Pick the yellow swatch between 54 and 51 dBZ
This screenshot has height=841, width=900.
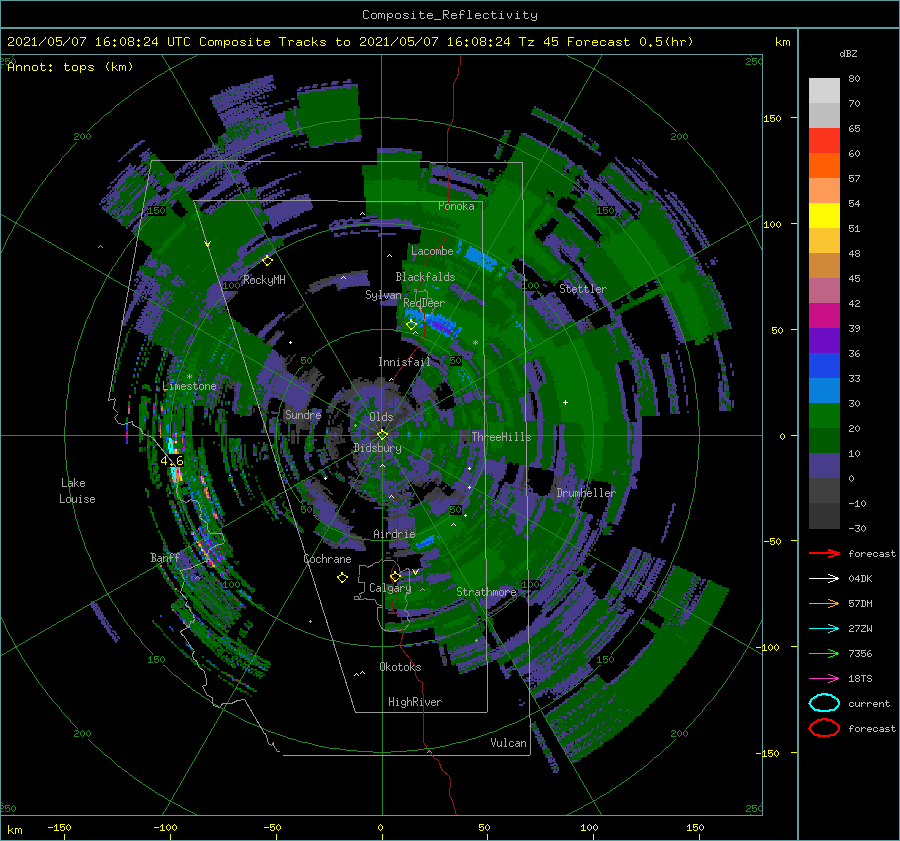click(824, 216)
